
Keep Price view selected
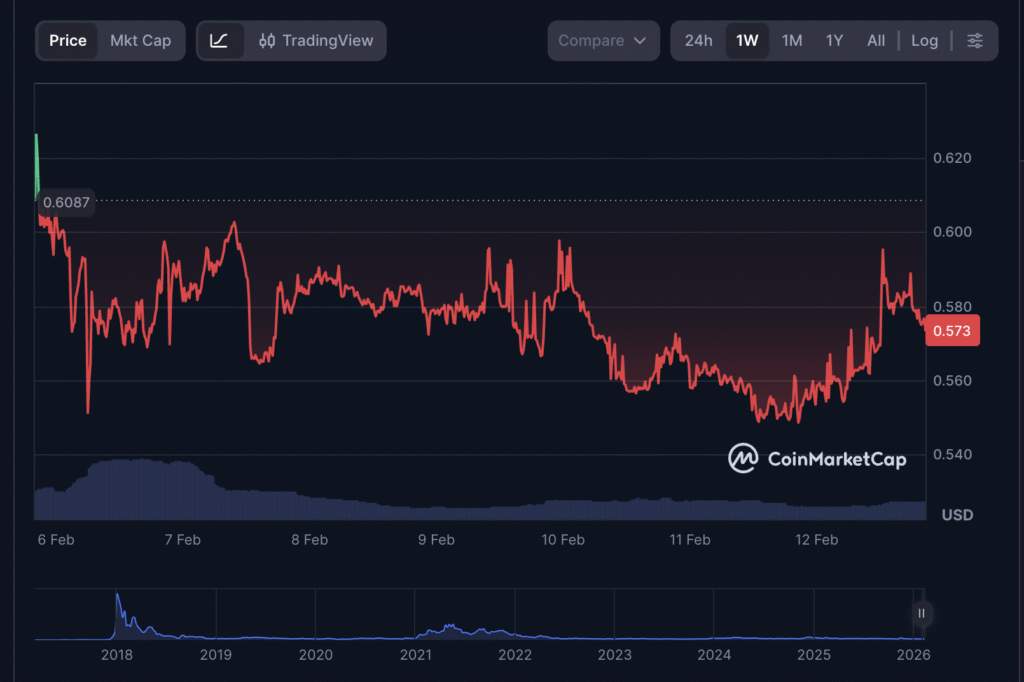(x=67, y=40)
